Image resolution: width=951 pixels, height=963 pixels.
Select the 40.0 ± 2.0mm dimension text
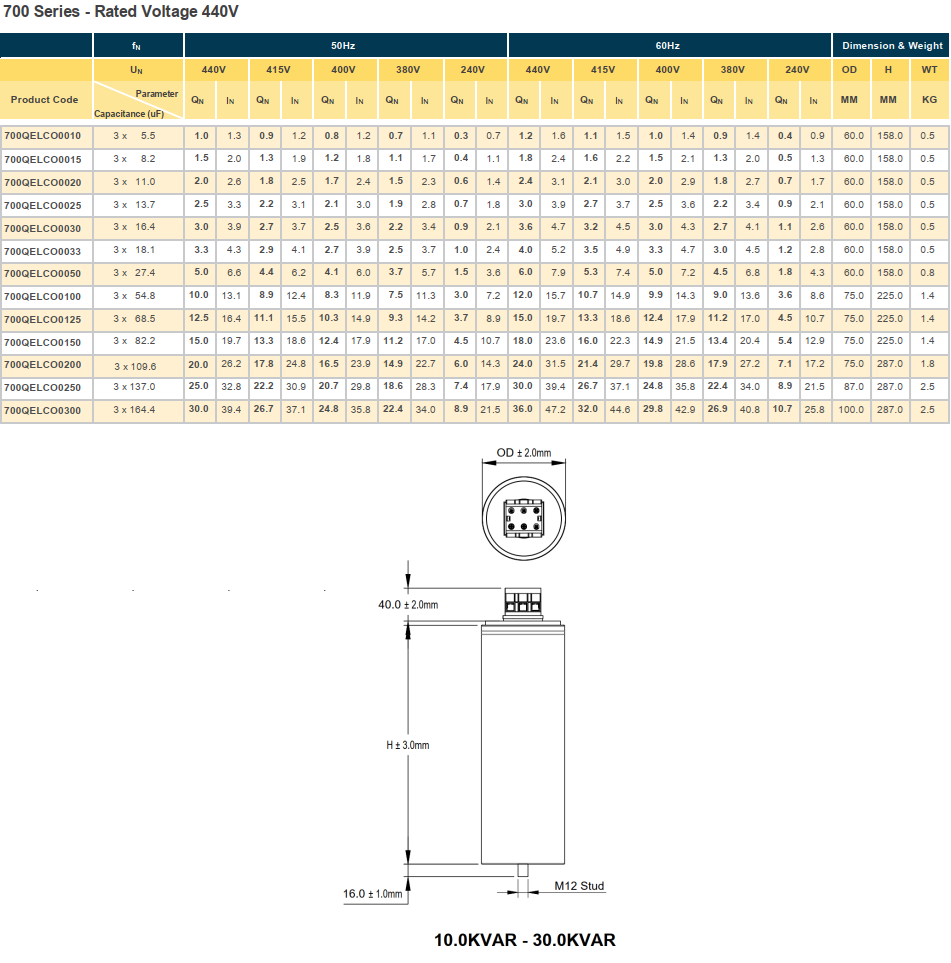tap(407, 605)
